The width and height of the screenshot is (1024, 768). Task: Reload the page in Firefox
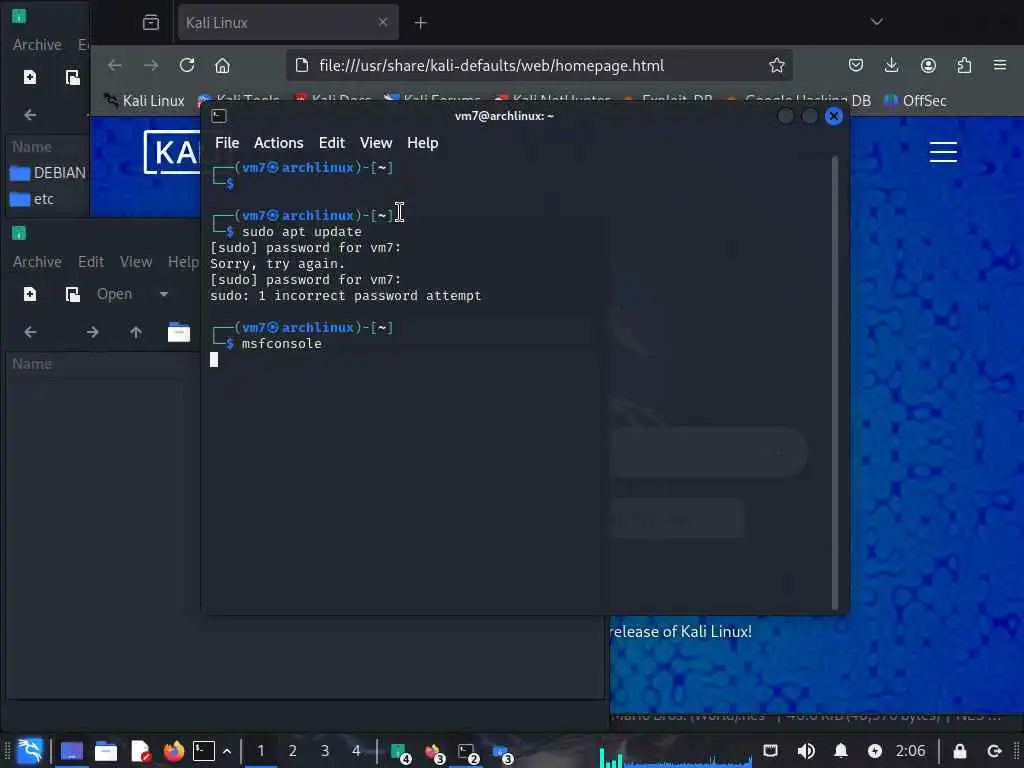187,65
